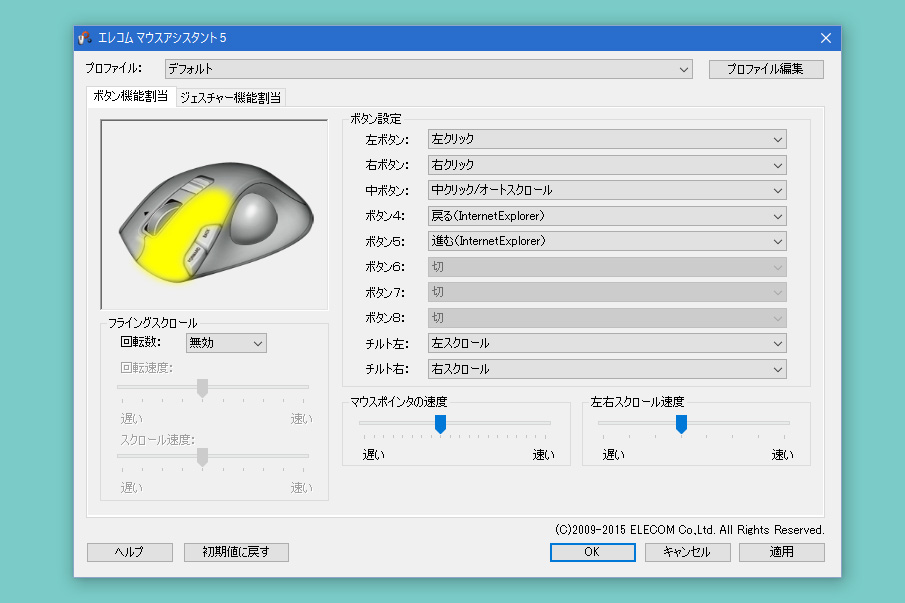Switch to the ジェスチャー機能割当 tab
905x603 pixels.
point(230,98)
